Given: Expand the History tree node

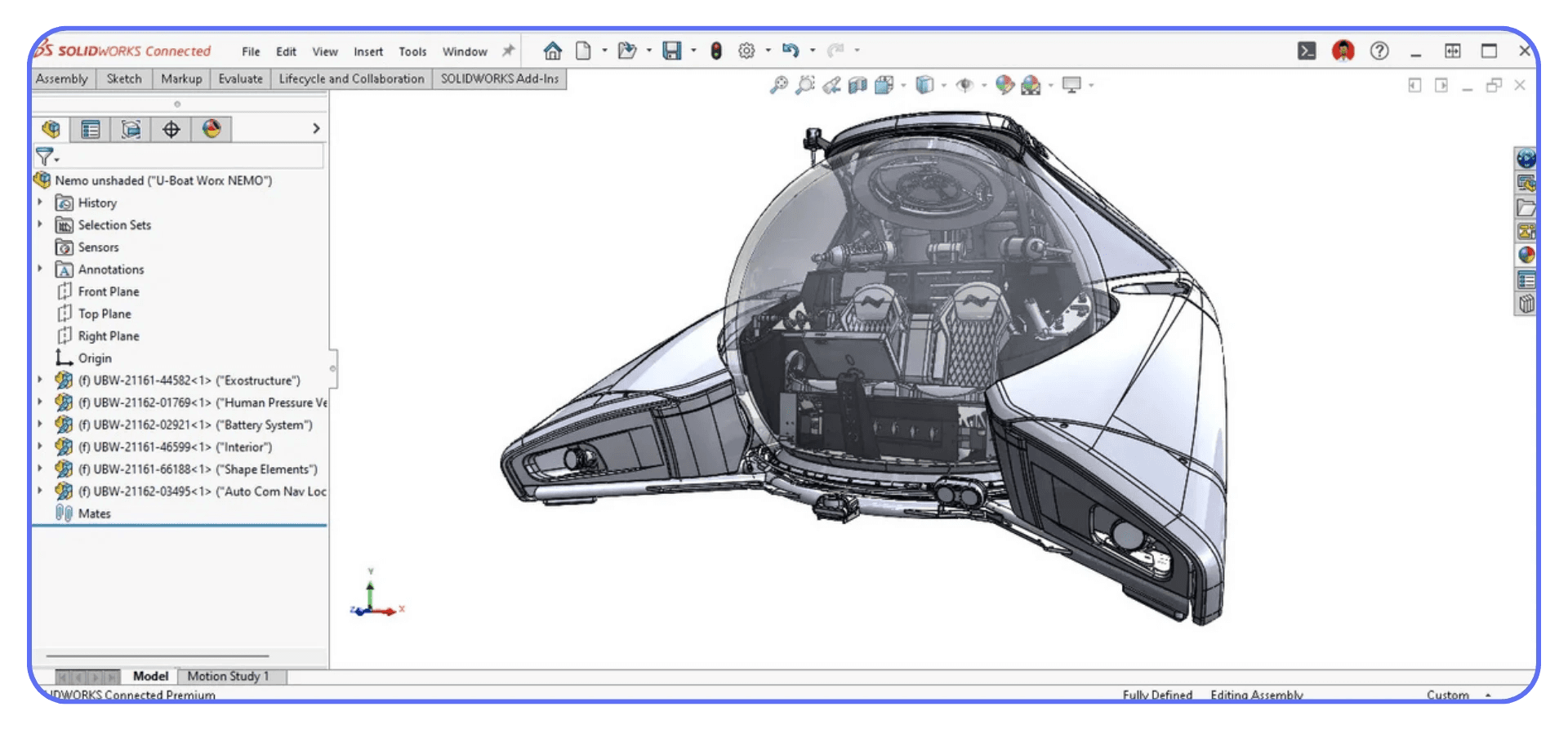Looking at the screenshot, I should click(x=39, y=202).
